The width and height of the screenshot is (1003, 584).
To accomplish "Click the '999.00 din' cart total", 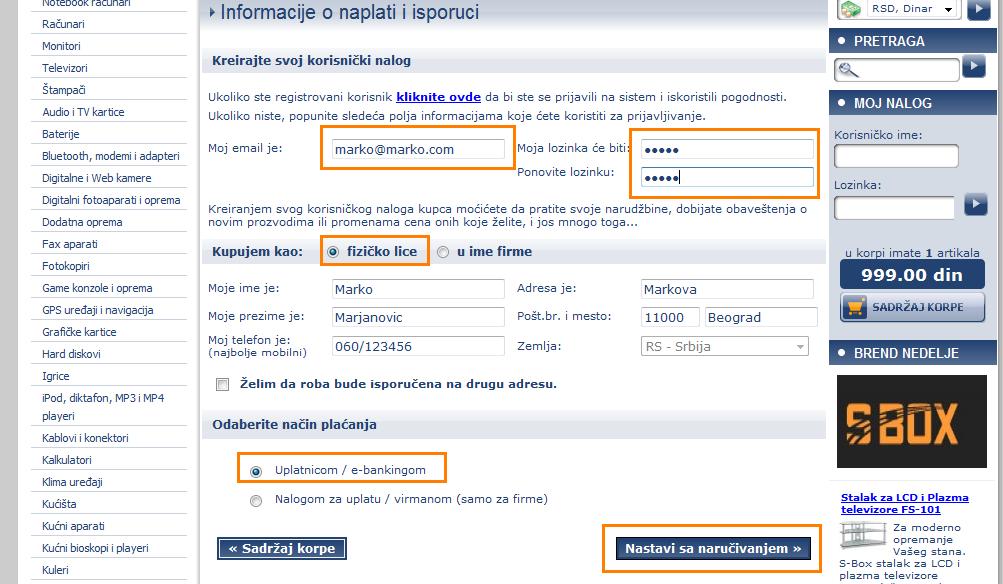I will tap(912, 275).
